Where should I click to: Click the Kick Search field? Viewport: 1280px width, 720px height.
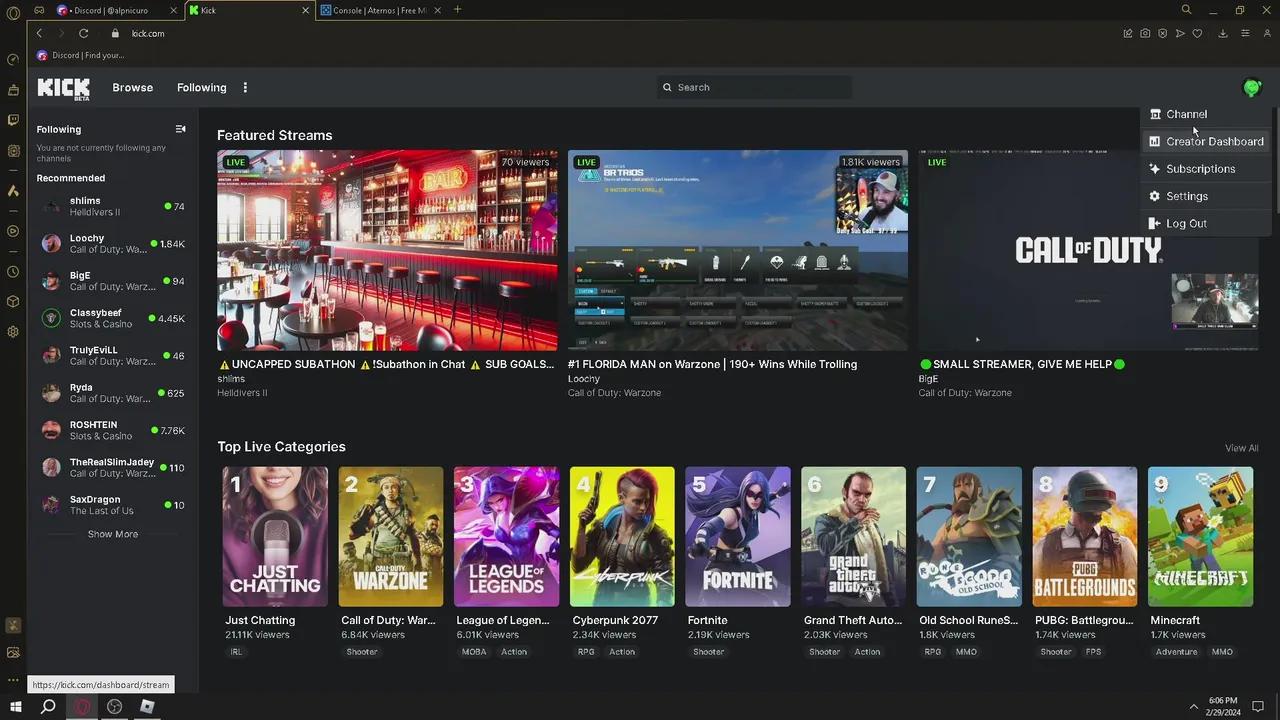pyautogui.click(x=754, y=87)
